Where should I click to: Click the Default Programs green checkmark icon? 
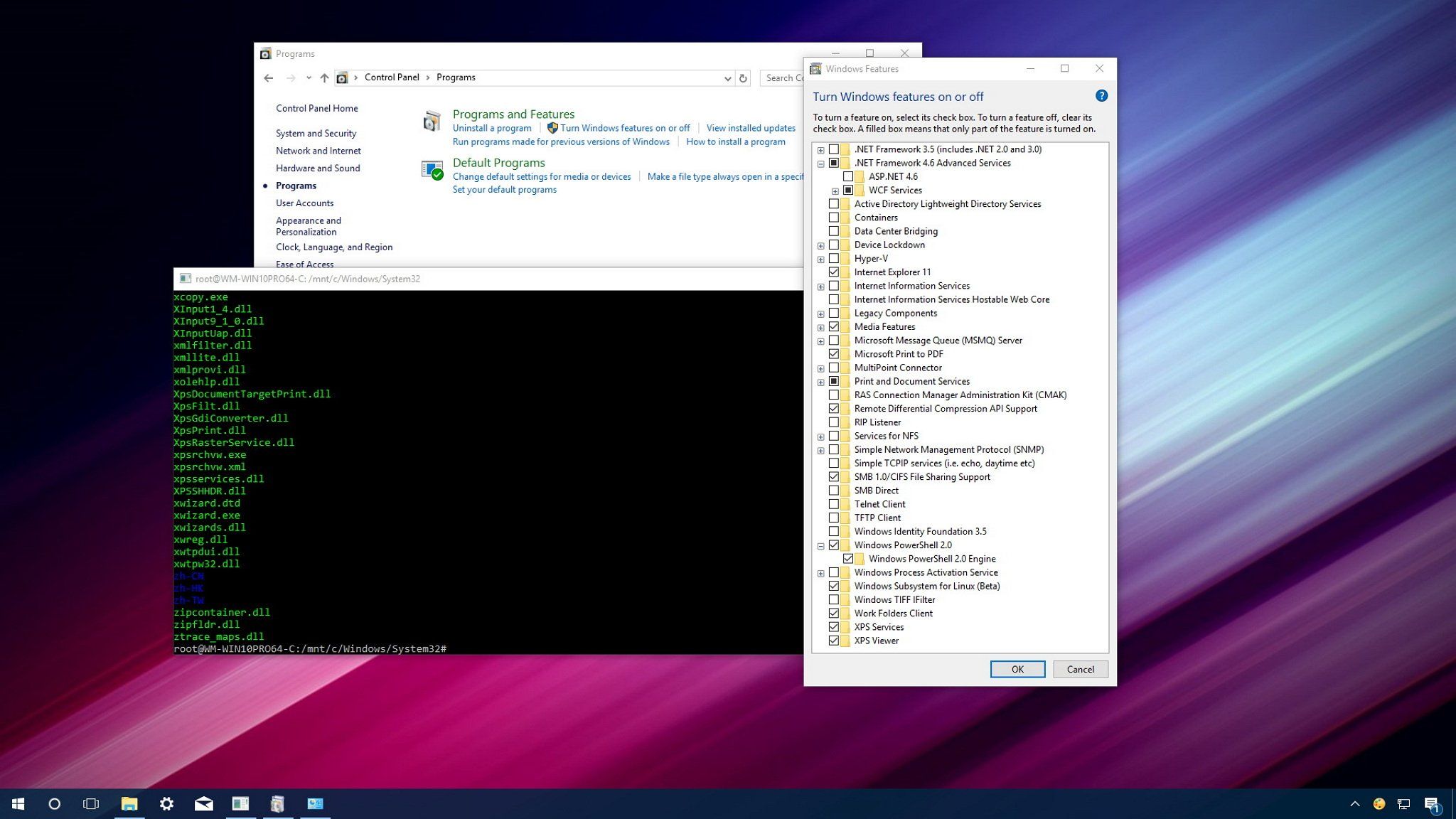(433, 170)
